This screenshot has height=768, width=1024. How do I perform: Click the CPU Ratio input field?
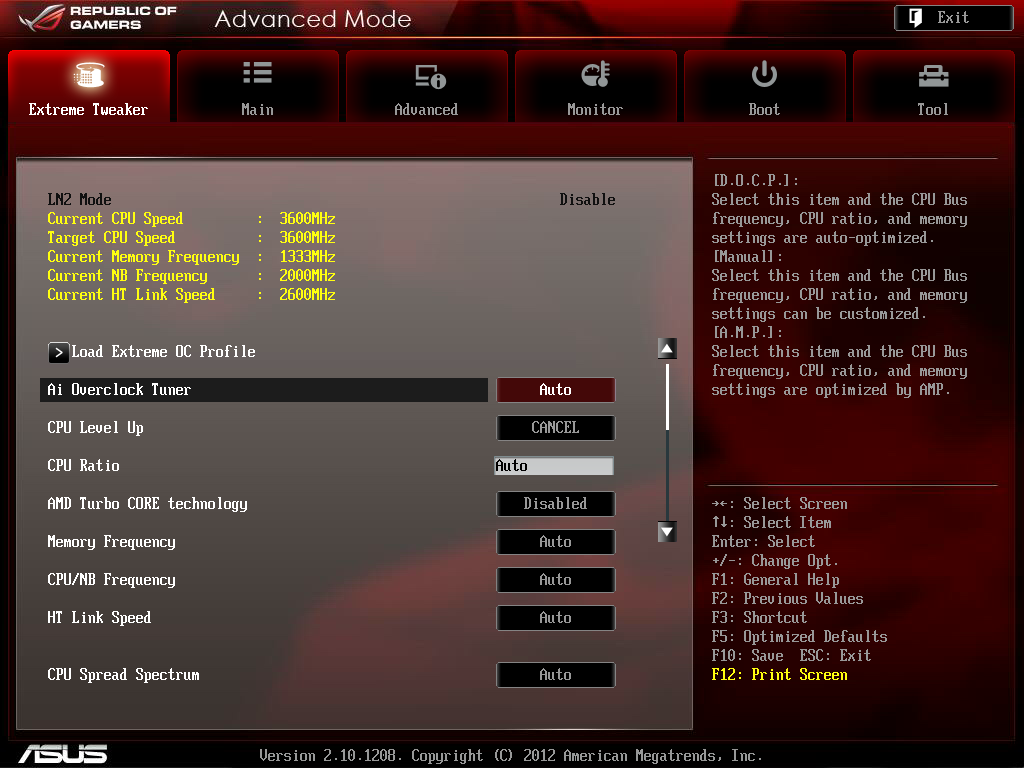[x=554, y=466]
